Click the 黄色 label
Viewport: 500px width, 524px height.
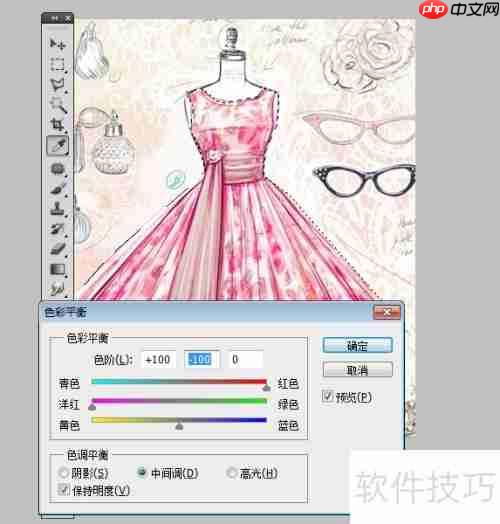[x=70, y=425]
